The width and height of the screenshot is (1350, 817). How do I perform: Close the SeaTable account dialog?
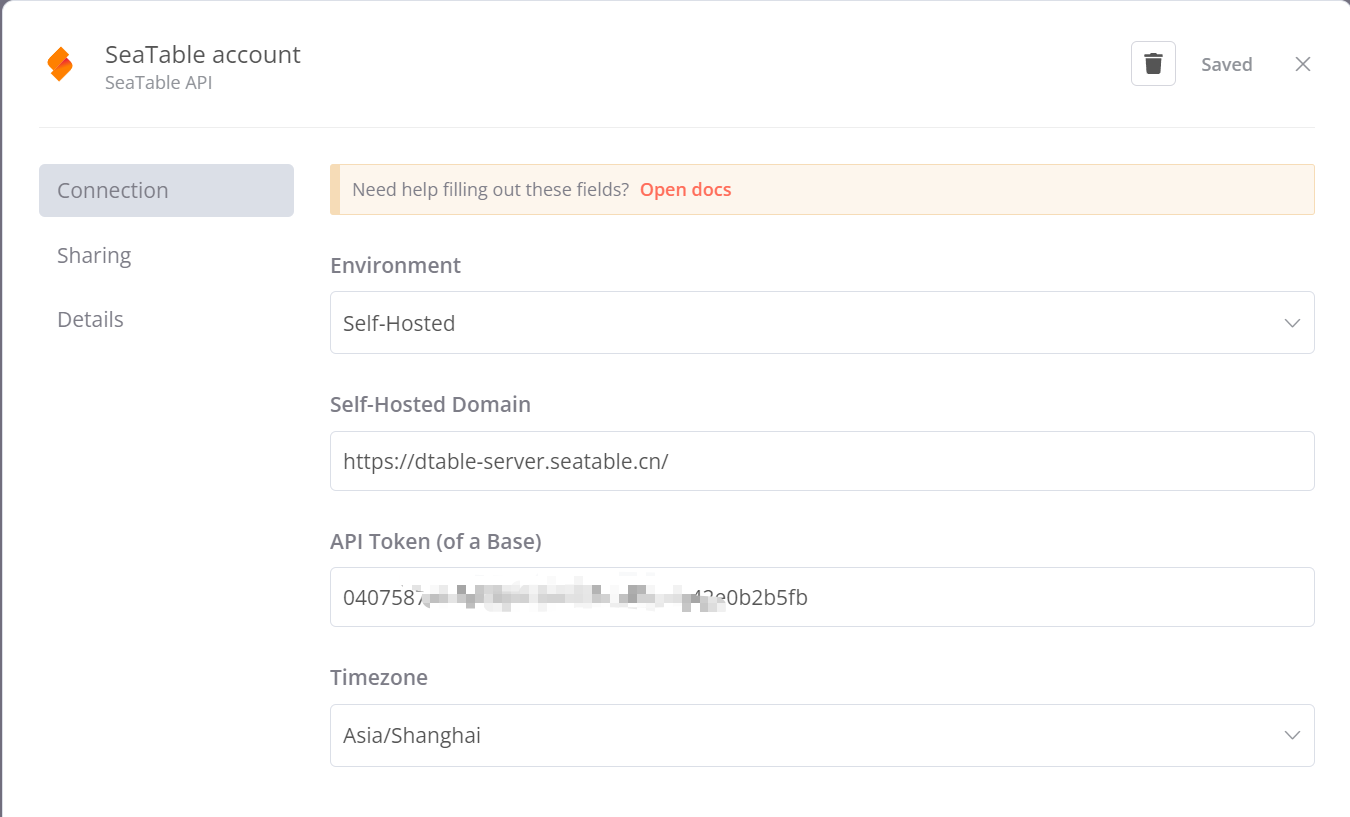[x=1303, y=64]
